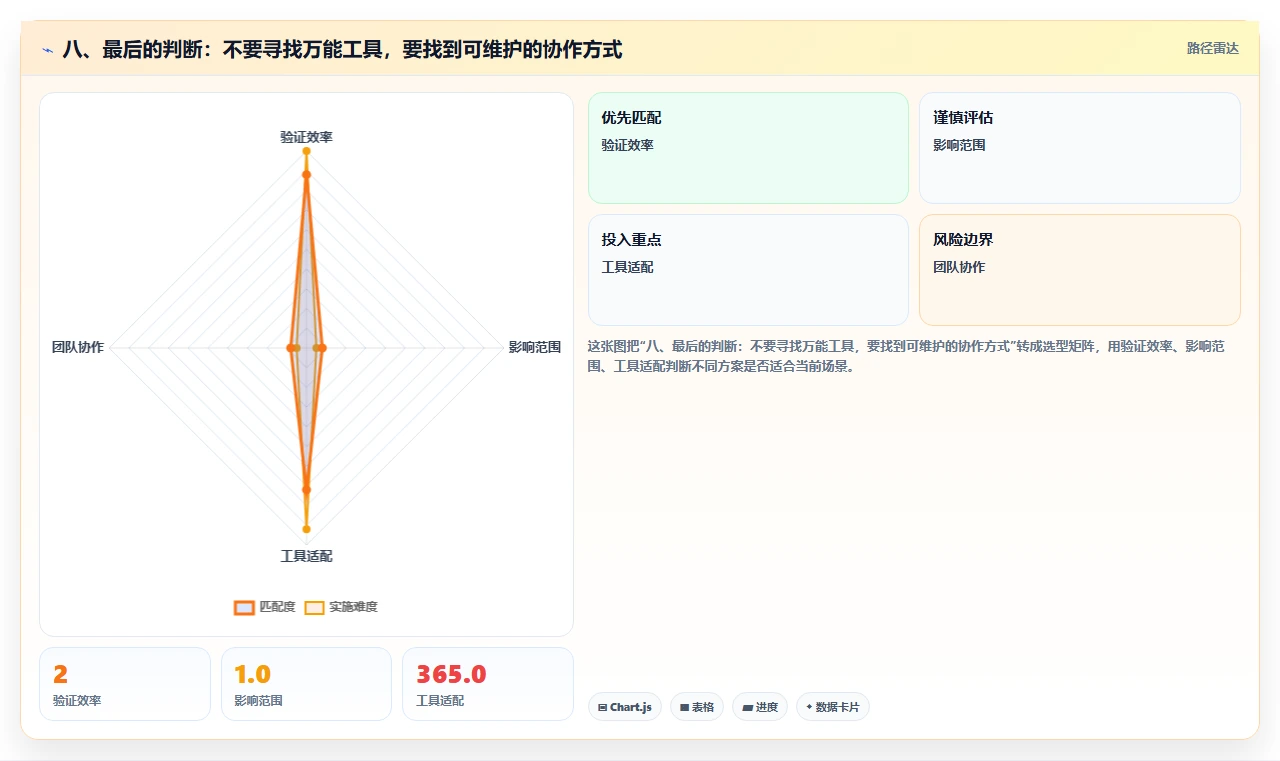This screenshot has width=1280, height=761.
Task: Click the red 365.0 value
Action: [x=451, y=674]
